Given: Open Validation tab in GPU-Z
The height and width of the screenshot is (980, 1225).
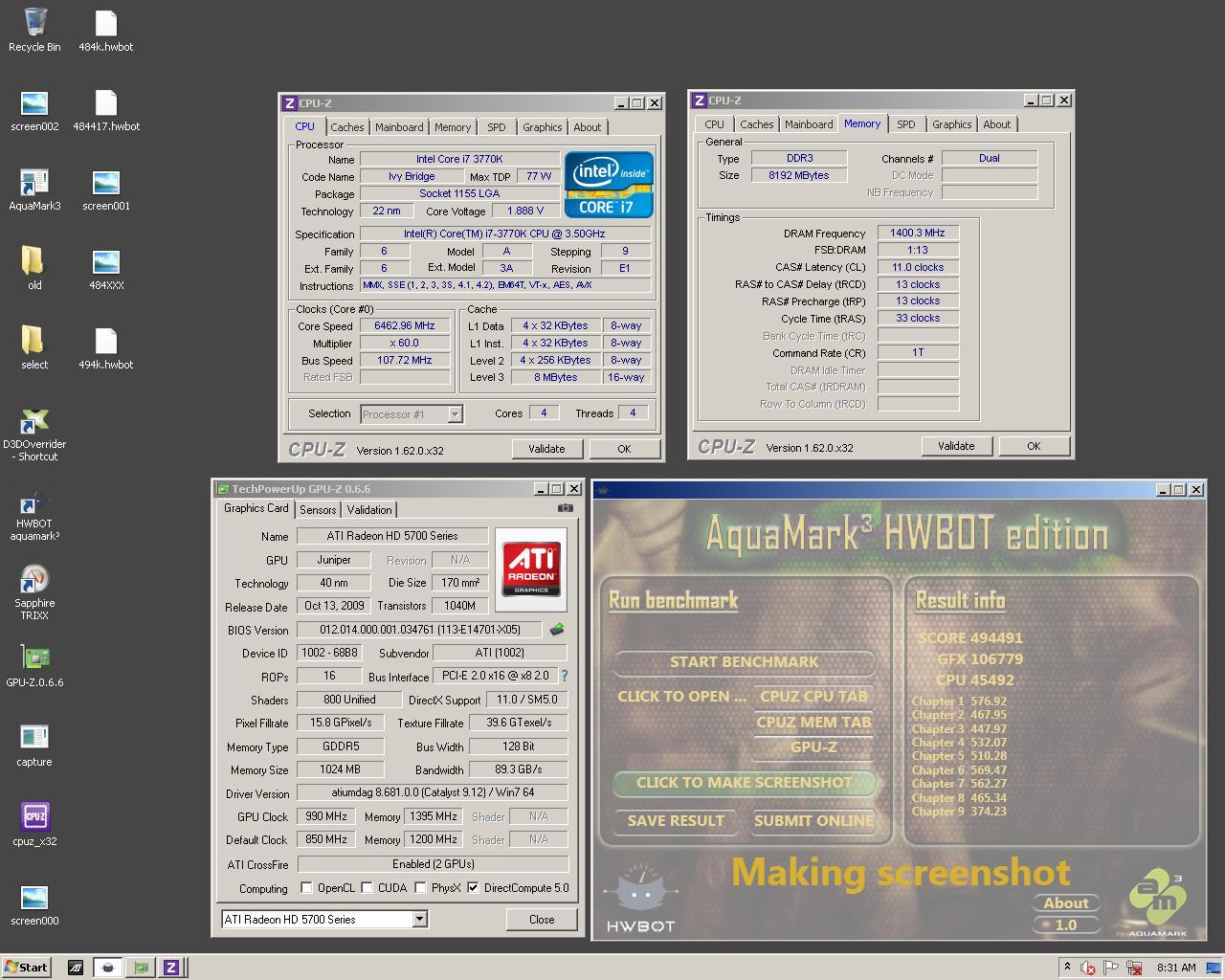Looking at the screenshot, I should [368, 510].
